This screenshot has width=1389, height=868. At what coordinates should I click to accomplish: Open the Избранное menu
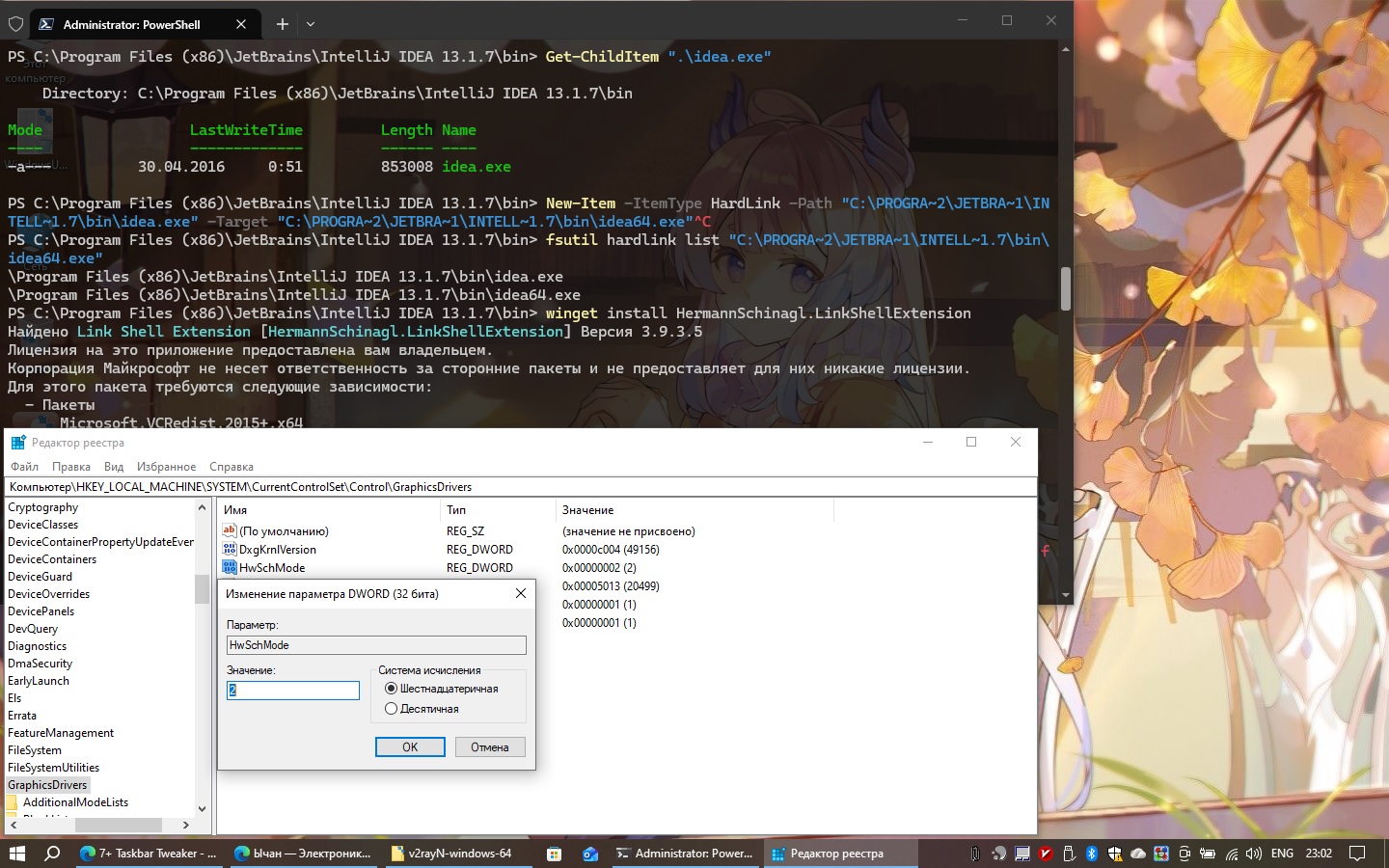pos(166,467)
